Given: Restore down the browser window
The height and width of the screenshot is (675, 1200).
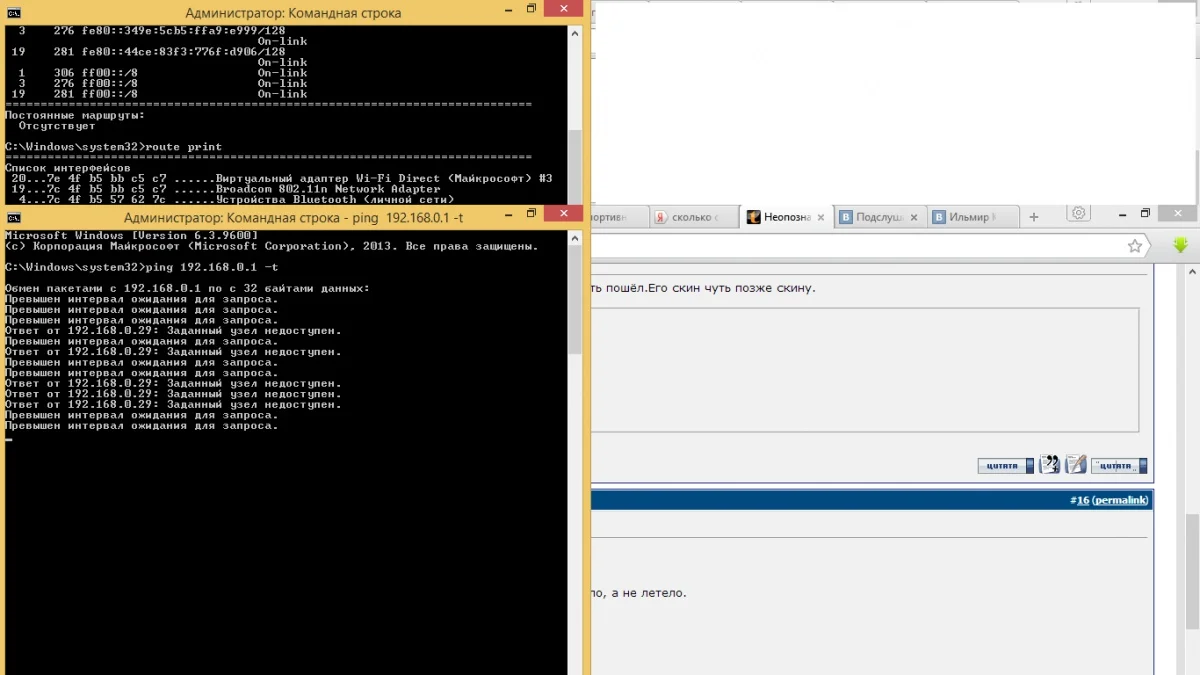Looking at the screenshot, I should (1146, 214).
